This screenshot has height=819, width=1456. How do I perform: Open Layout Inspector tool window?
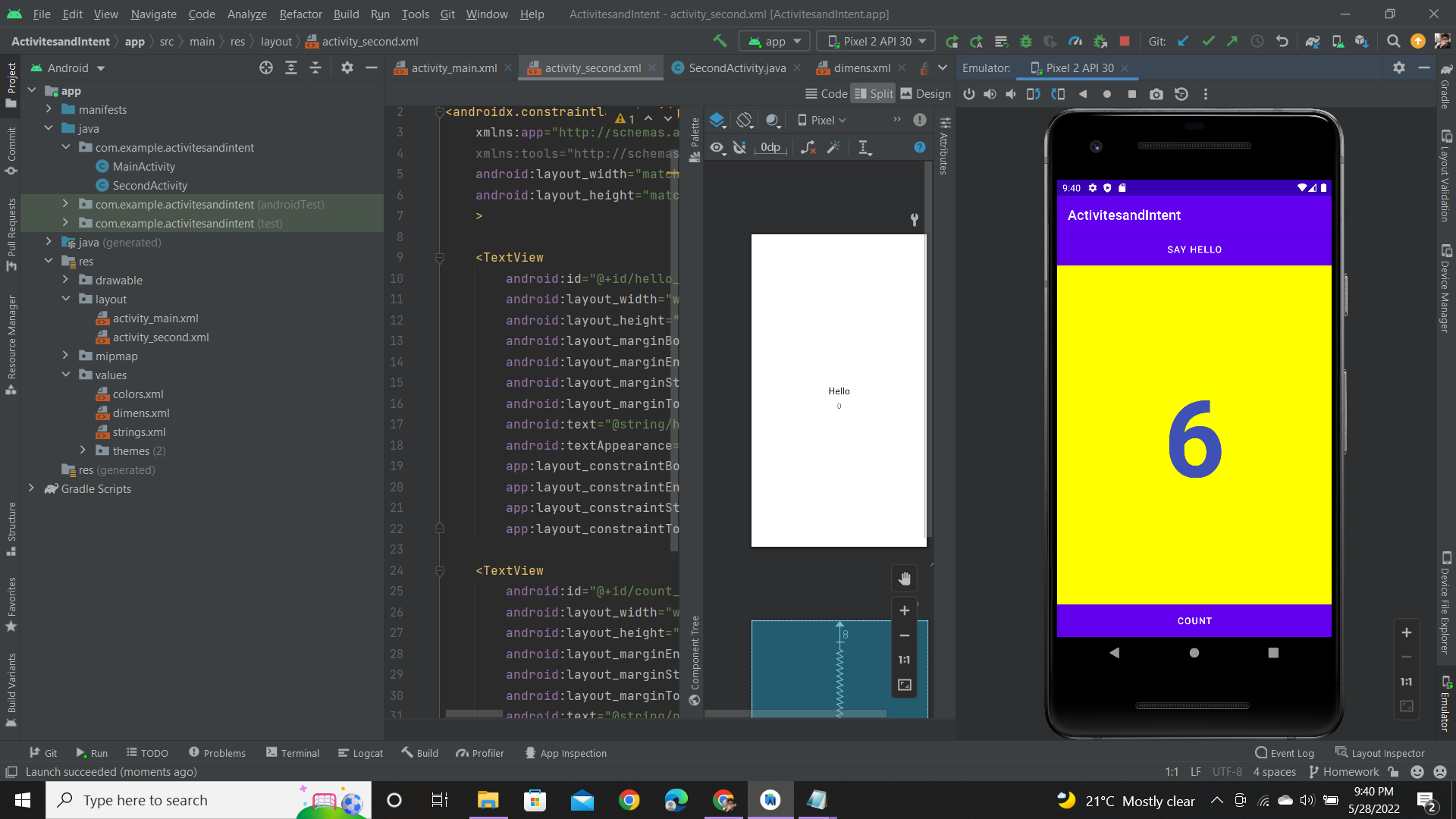coord(1380,753)
